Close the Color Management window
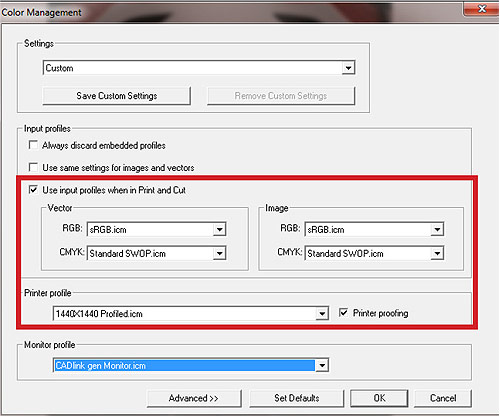The image size is (500, 416). point(481,9)
